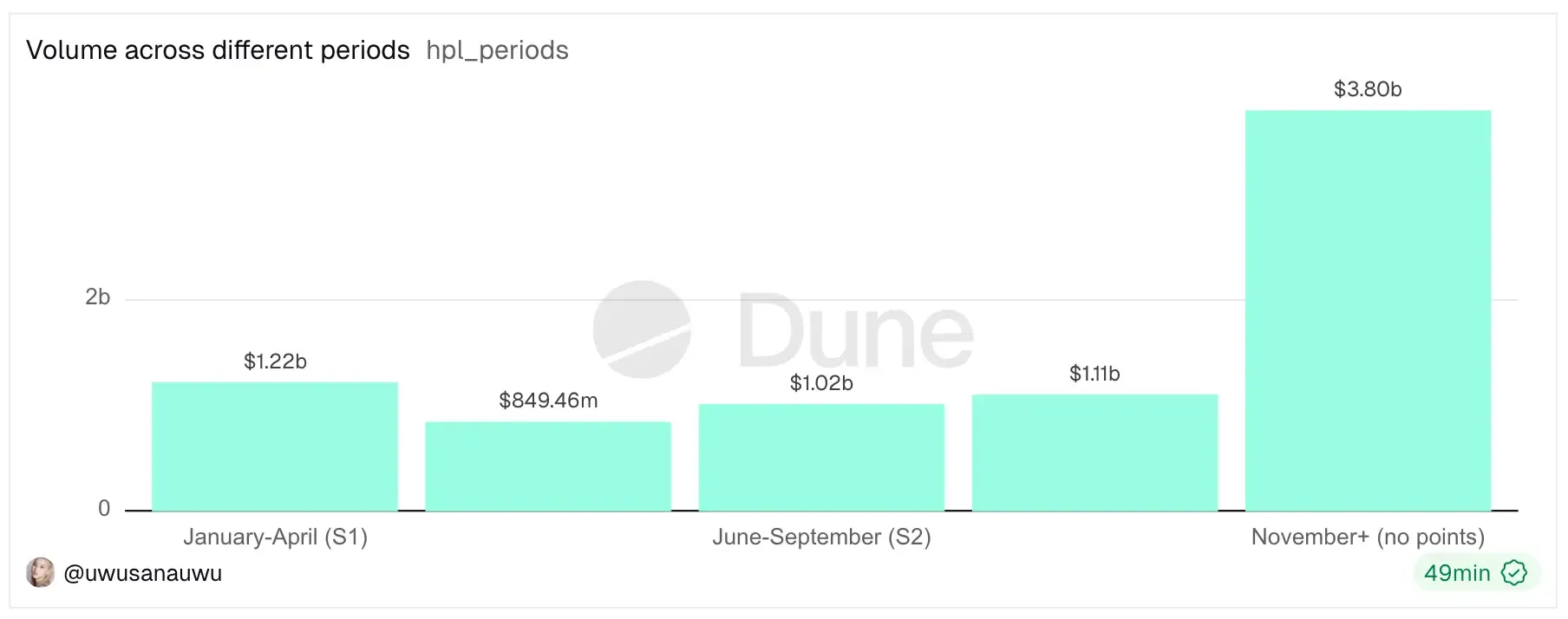Select the November+ (no points) bar

1368,310
